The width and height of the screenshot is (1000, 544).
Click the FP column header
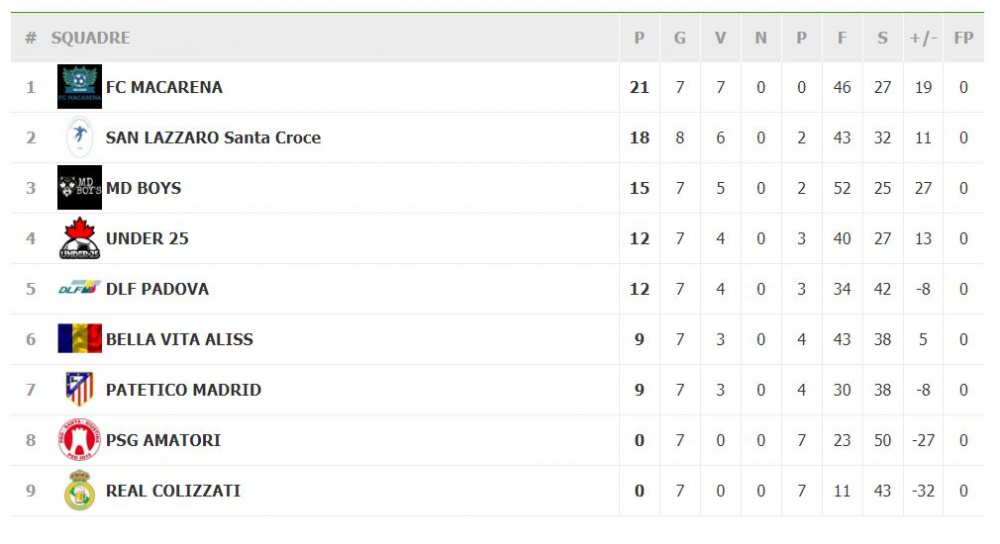[964, 38]
